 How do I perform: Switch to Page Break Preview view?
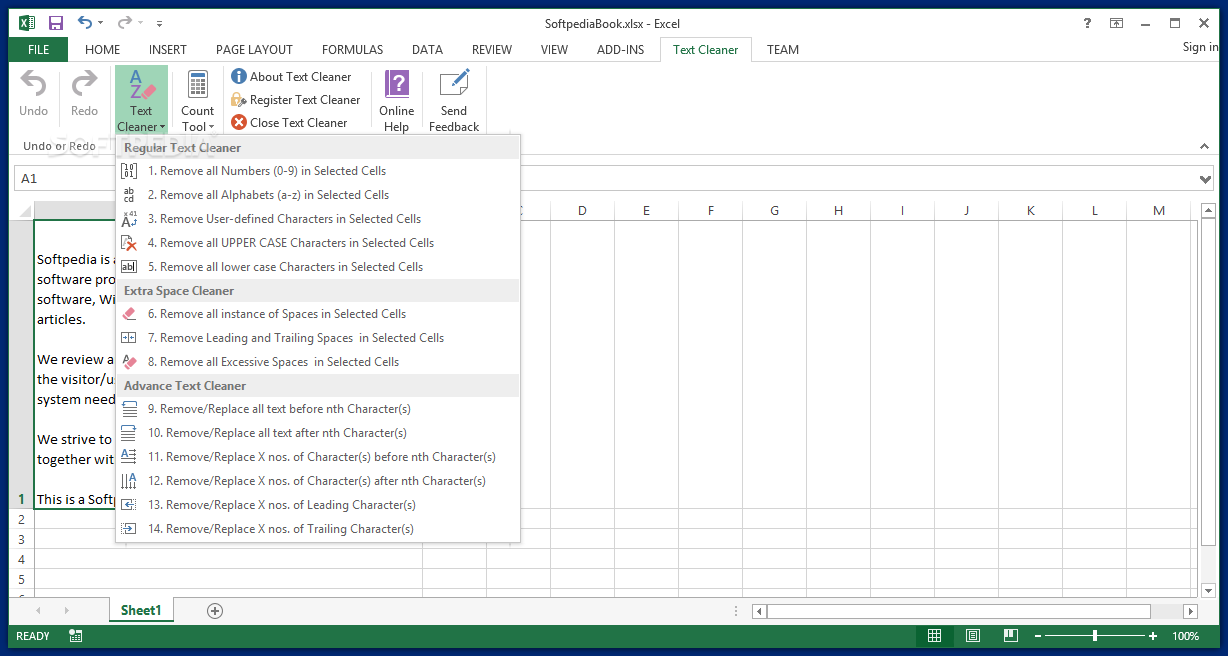click(x=1010, y=636)
